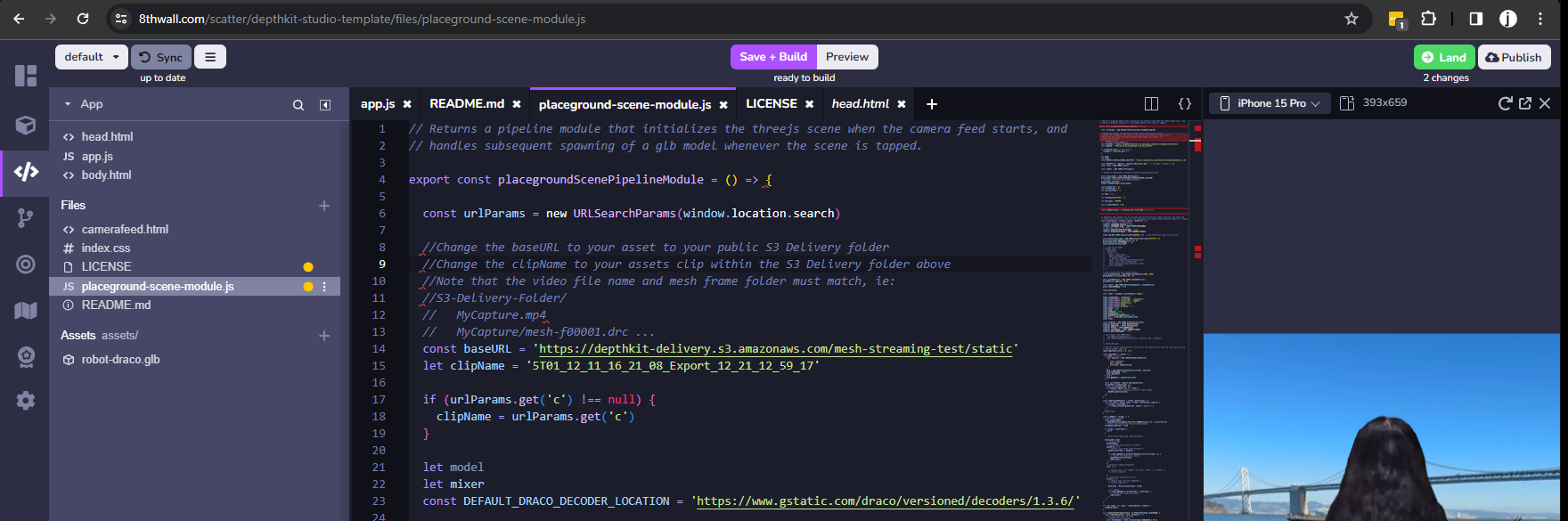Open options for placeground-scene-module.js file

pos(324,287)
